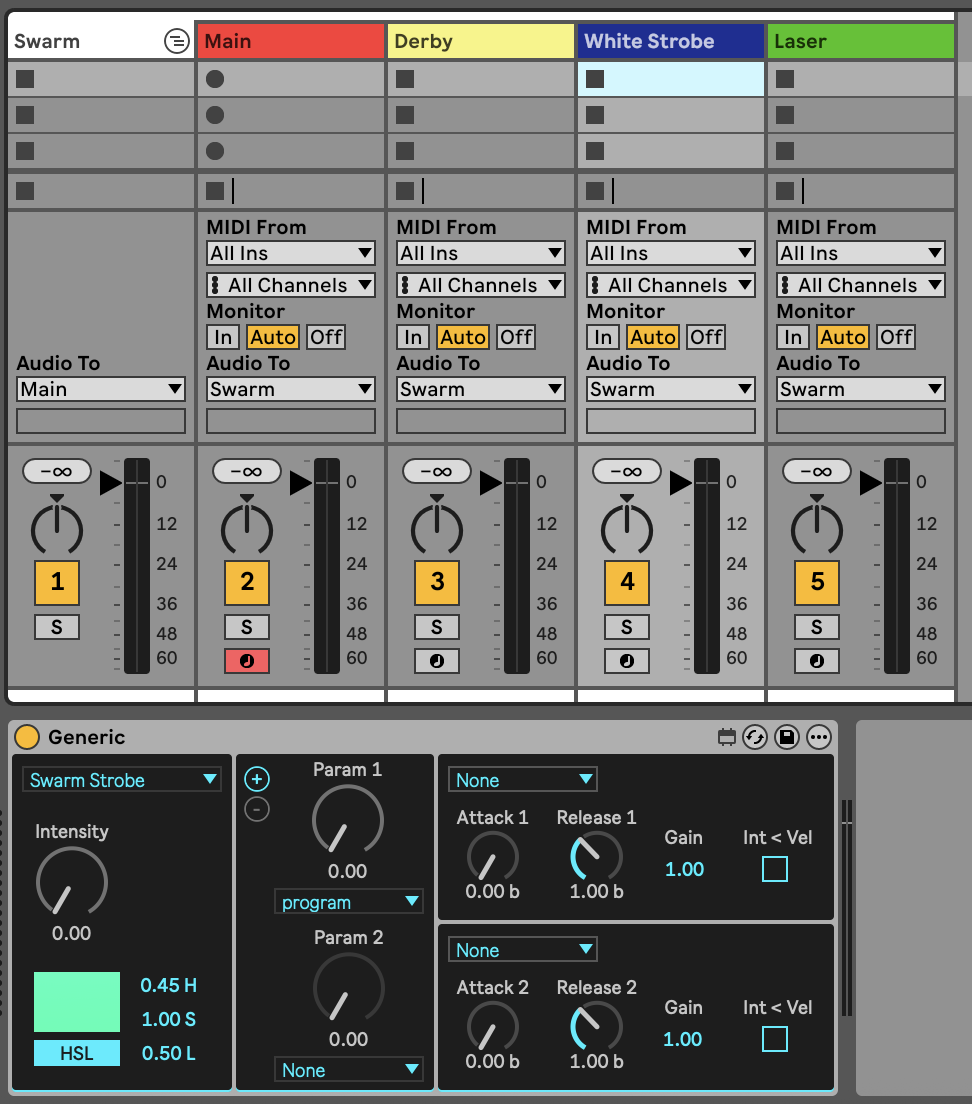
Task: Expand the program dropdown under Param 1
Action: [349, 902]
